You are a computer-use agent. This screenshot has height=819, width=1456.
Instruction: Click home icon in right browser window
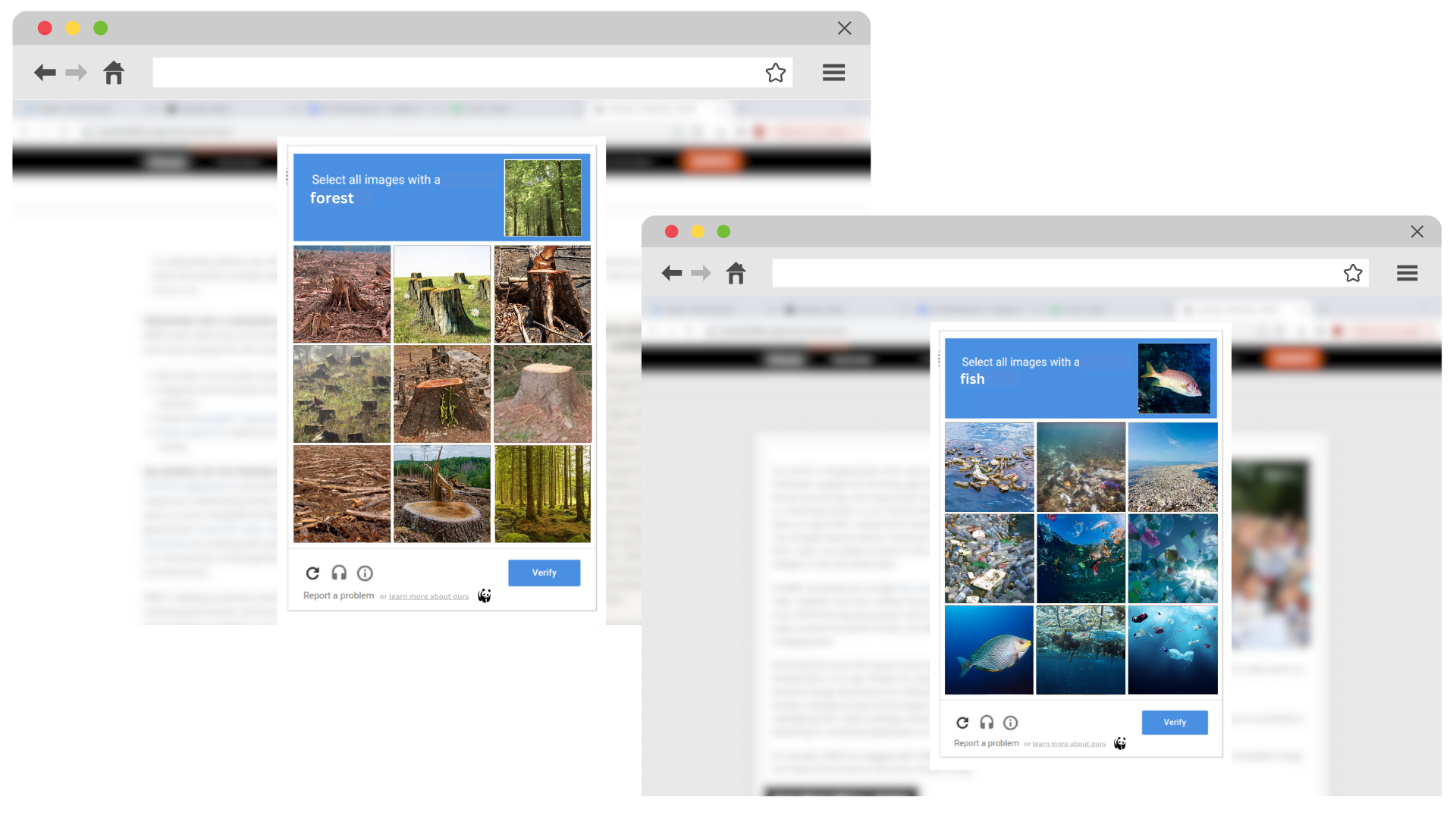[x=736, y=273]
